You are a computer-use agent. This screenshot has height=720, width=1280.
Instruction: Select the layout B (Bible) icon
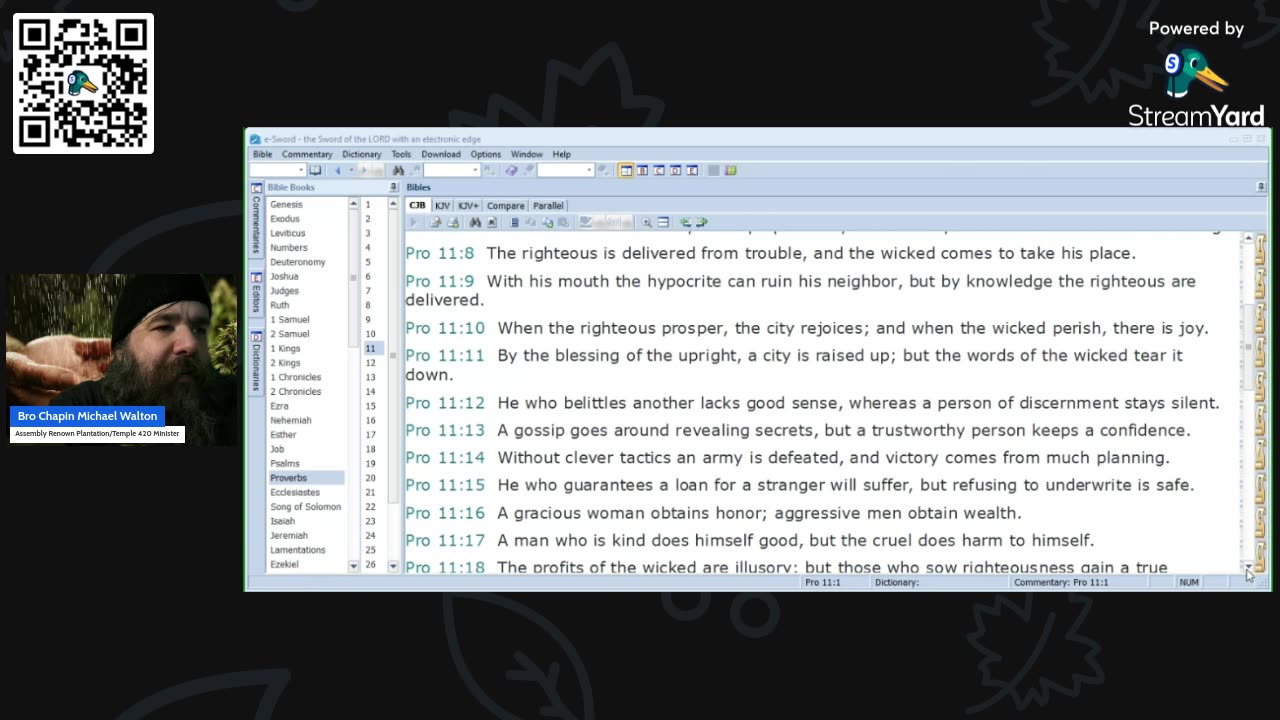pos(643,170)
